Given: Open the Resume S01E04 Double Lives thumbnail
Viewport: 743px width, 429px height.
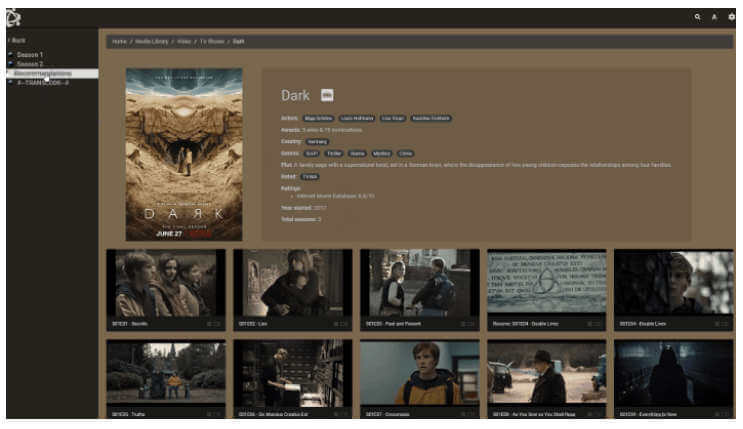Looking at the screenshot, I should click(x=547, y=283).
